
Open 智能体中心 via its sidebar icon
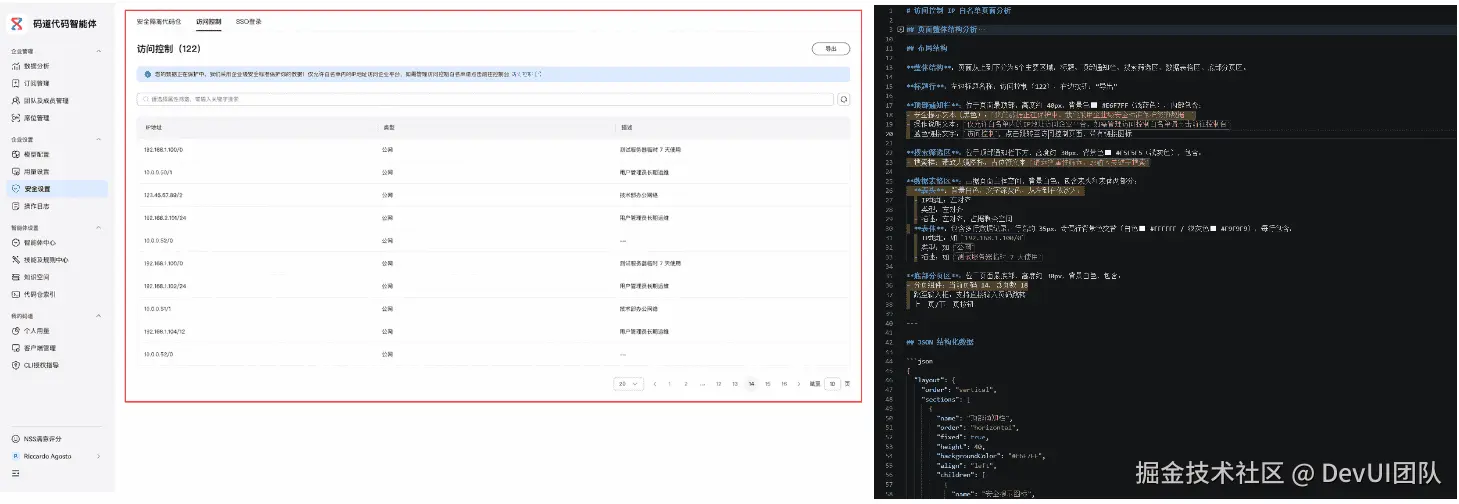click(15, 242)
